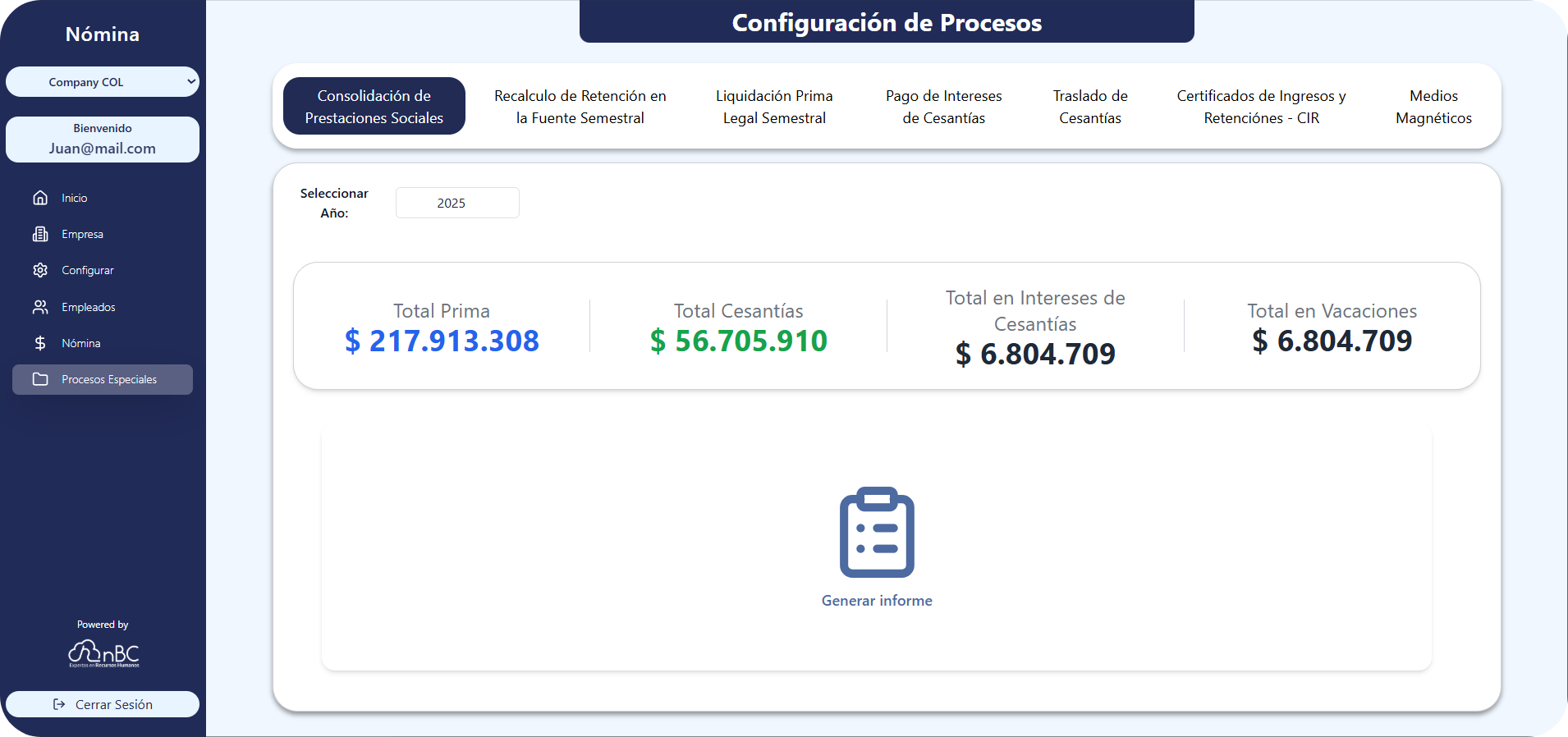1568x737 pixels.
Task: Select Consolidación de Prestaciones Sociales tab
Action: (x=374, y=107)
